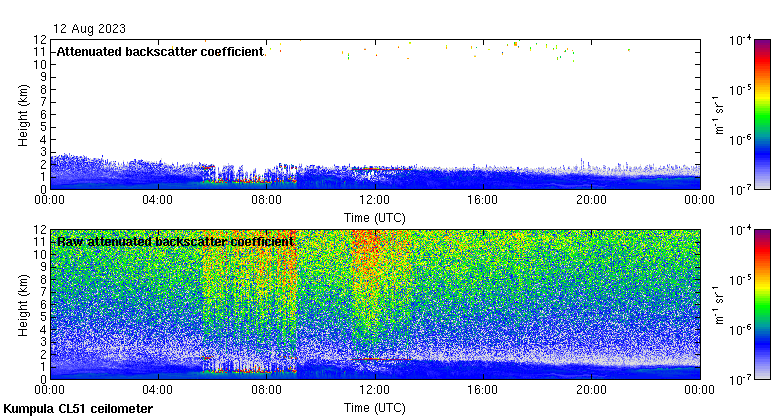Click the 10⁻⁶ label on the top colorbar
780x420 pixels.
(x=740, y=140)
